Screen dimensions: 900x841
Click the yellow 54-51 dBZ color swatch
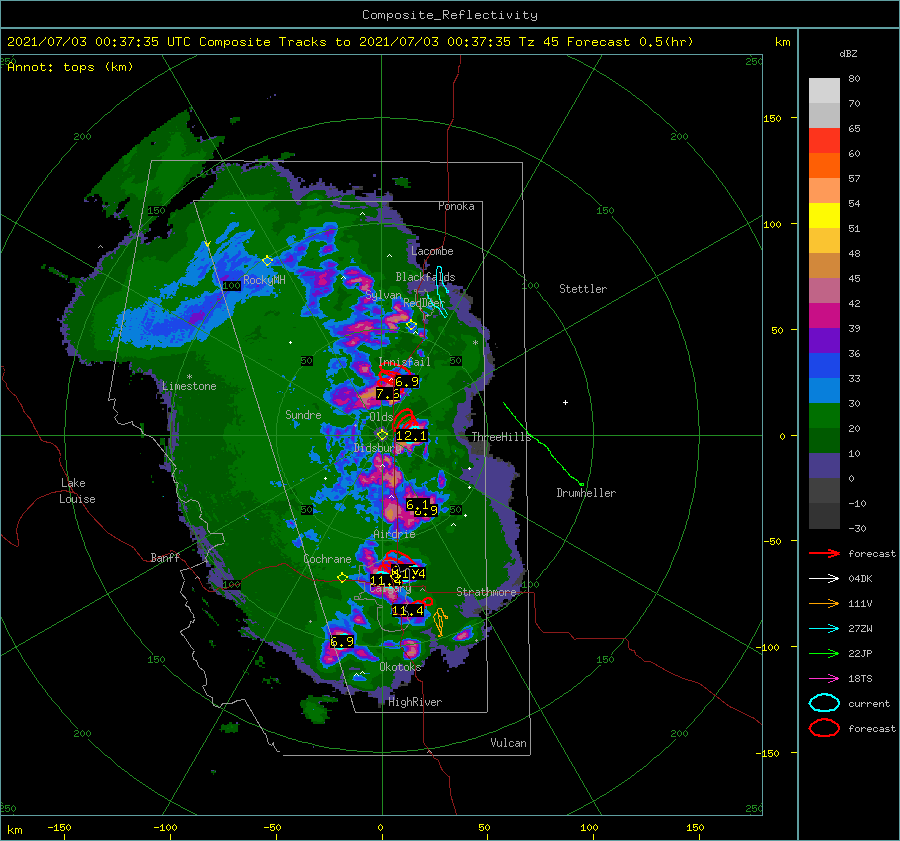pos(824,216)
